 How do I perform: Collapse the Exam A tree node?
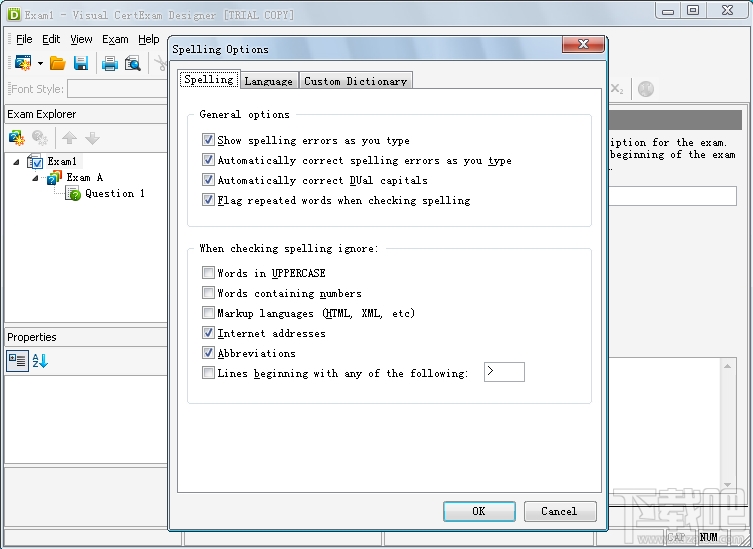click(x=35, y=178)
